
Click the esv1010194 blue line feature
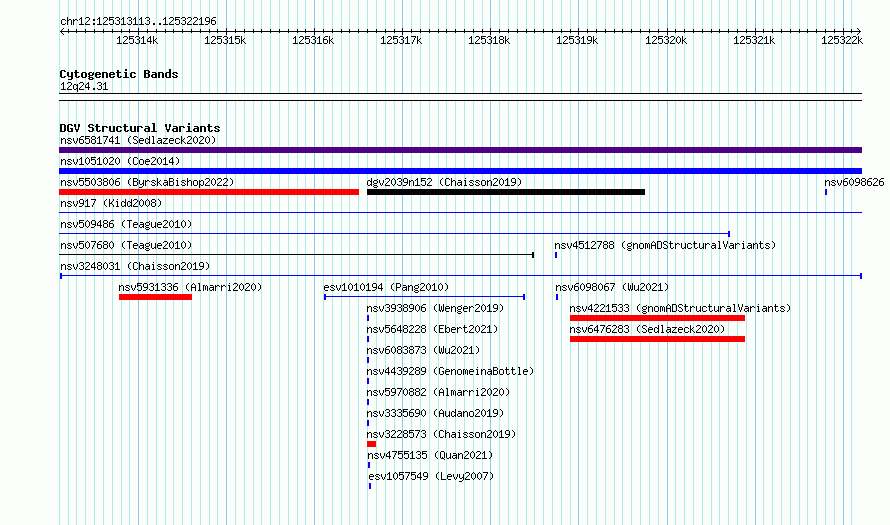click(425, 297)
